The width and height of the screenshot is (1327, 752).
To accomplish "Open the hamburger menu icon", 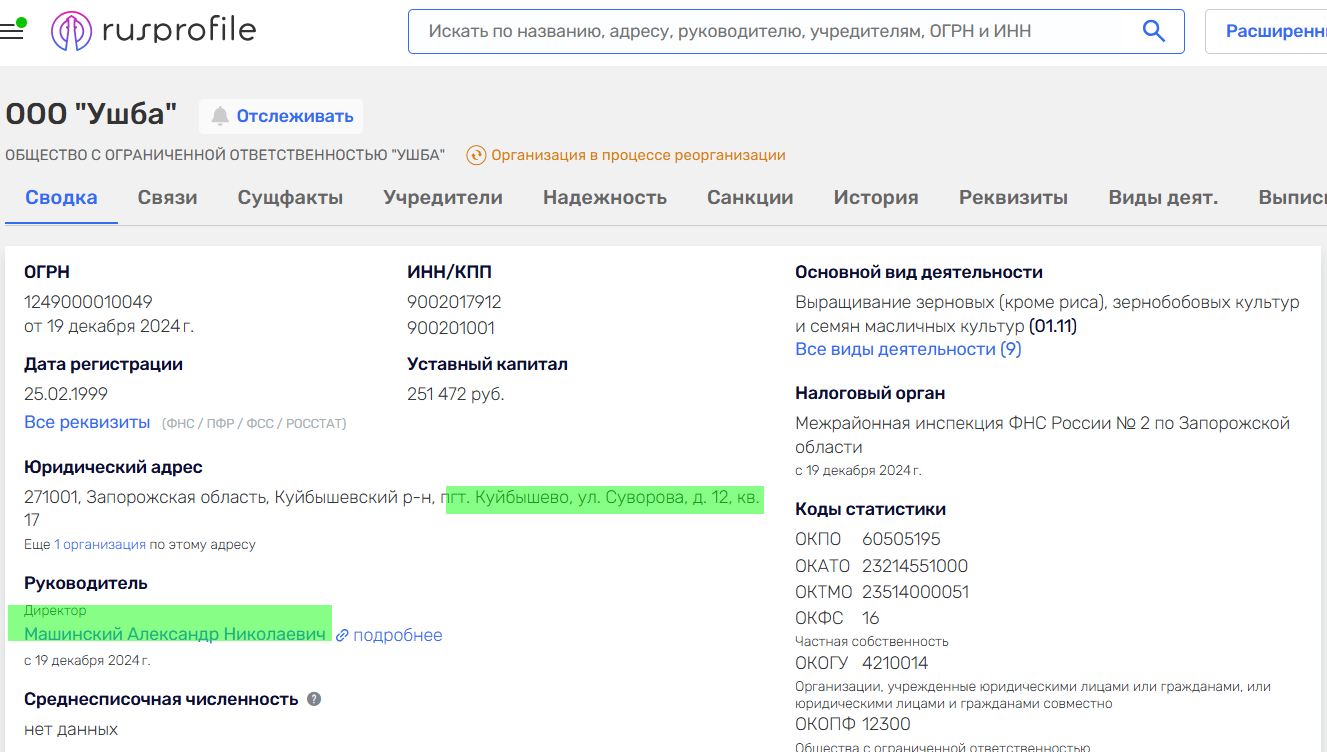I will point(12,31).
